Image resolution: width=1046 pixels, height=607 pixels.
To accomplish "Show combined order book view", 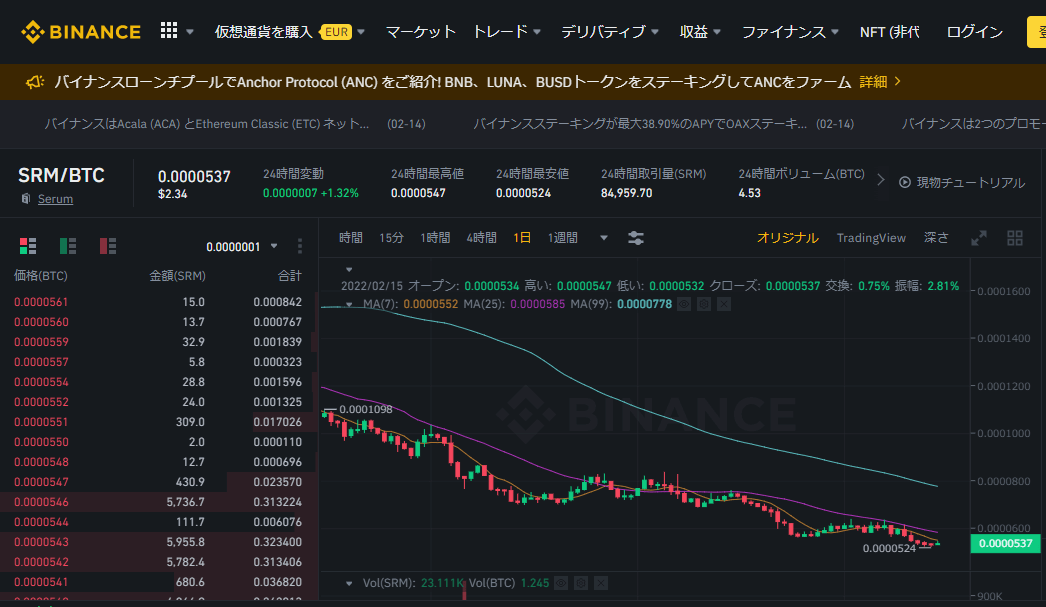I will tap(28, 246).
